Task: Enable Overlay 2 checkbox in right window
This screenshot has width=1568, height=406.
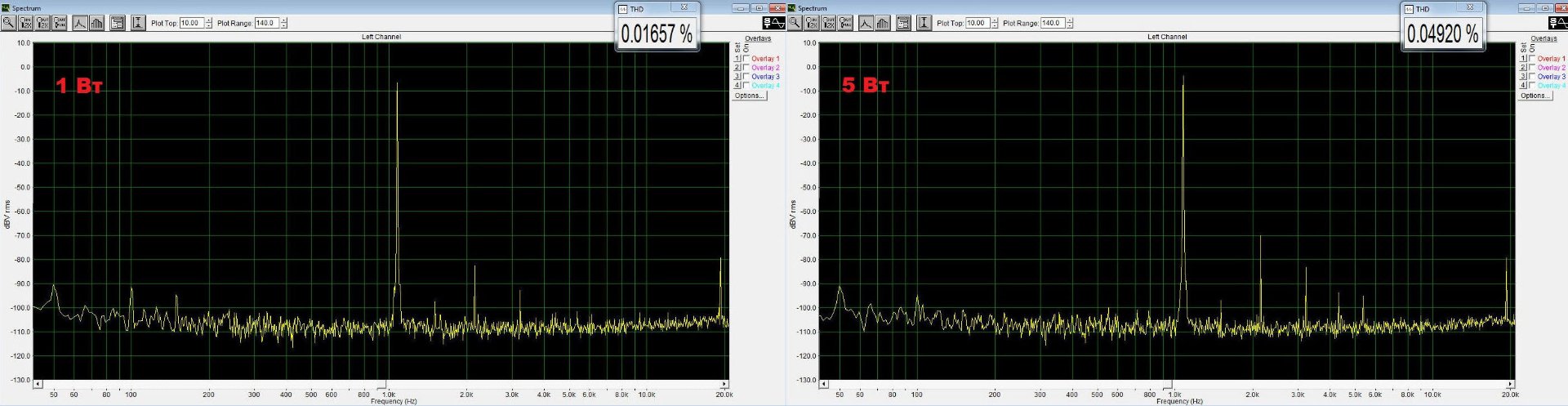Action: pos(1532,68)
